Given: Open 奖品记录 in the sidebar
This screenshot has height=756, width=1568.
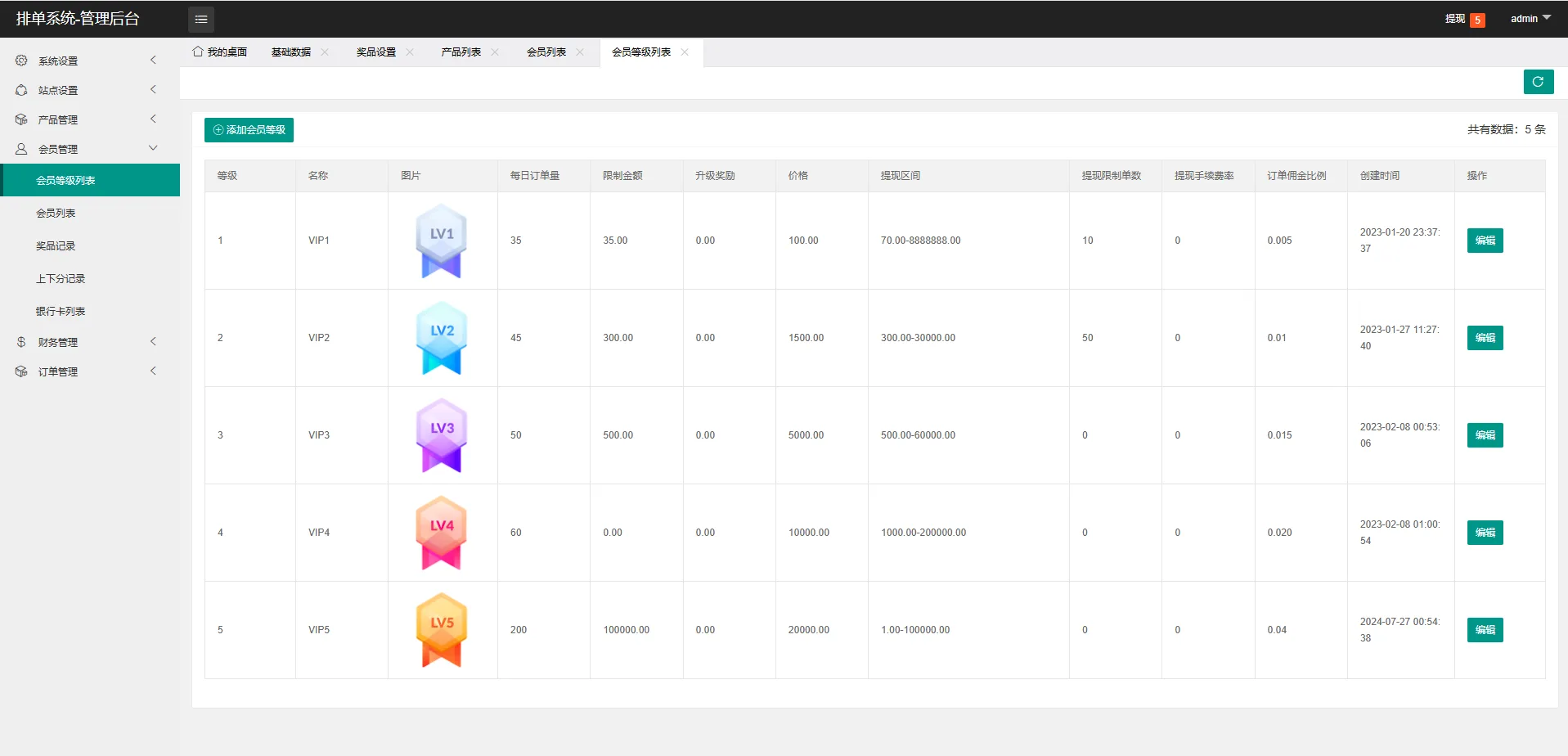Looking at the screenshot, I should pyautogui.click(x=56, y=245).
